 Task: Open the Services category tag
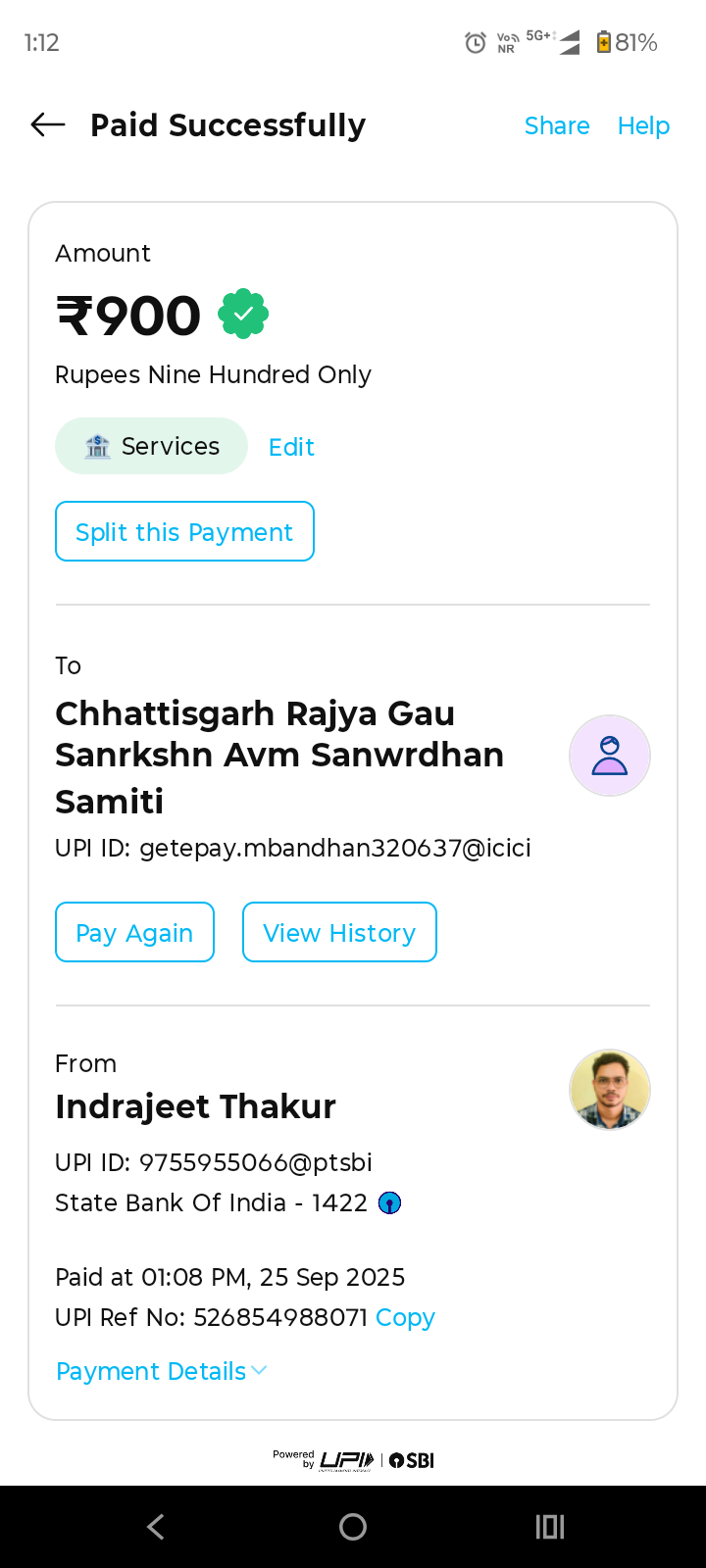pos(152,447)
